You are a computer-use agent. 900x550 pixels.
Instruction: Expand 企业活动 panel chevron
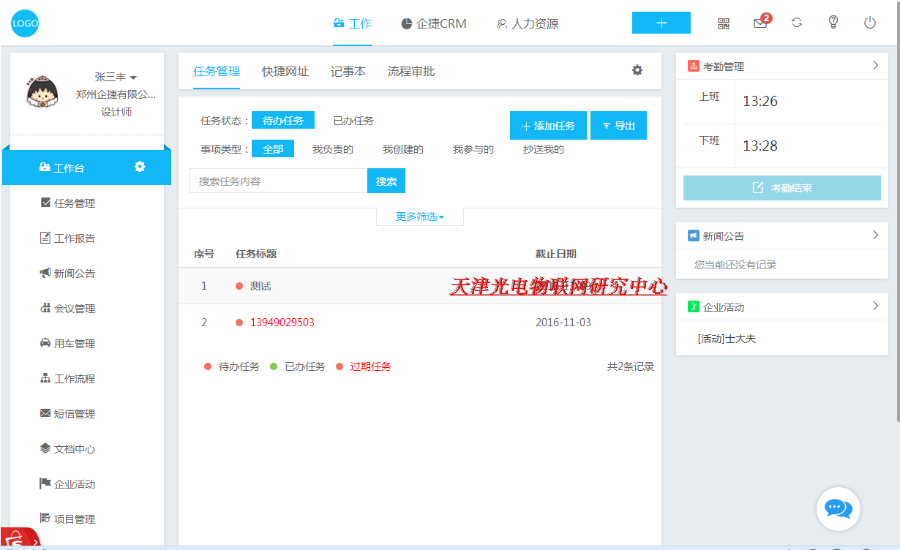point(875,306)
